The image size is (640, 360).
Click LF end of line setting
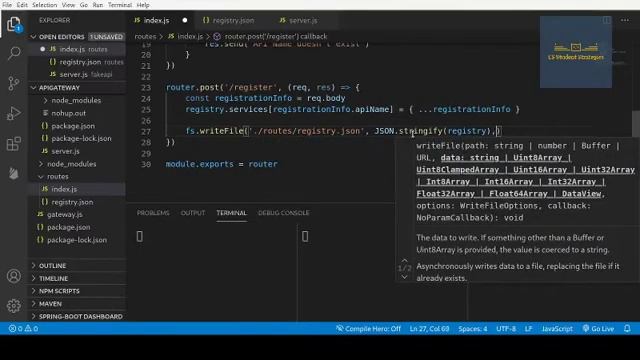[x=529, y=329]
